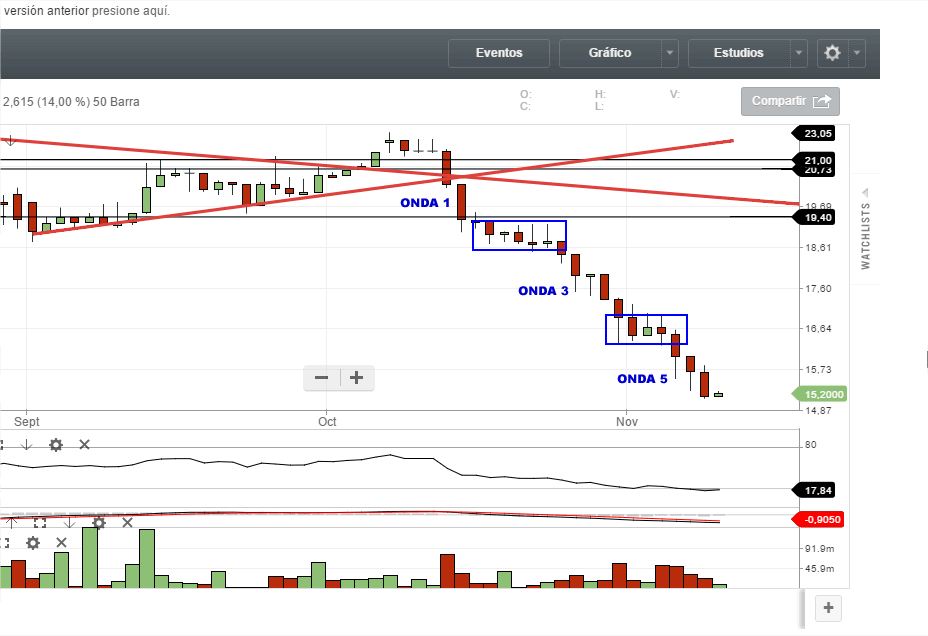Select the 21,00 price level tag
The height and width of the screenshot is (636, 928).
813,160
